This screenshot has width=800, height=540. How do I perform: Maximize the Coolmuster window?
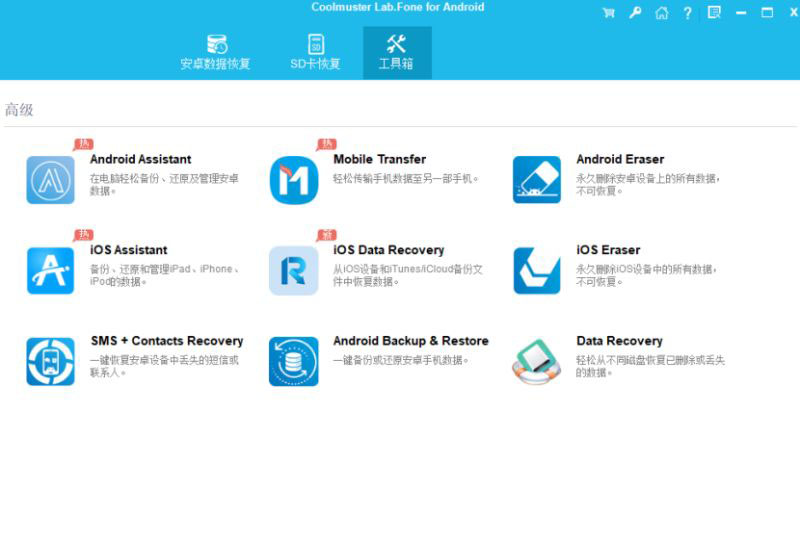click(767, 13)
